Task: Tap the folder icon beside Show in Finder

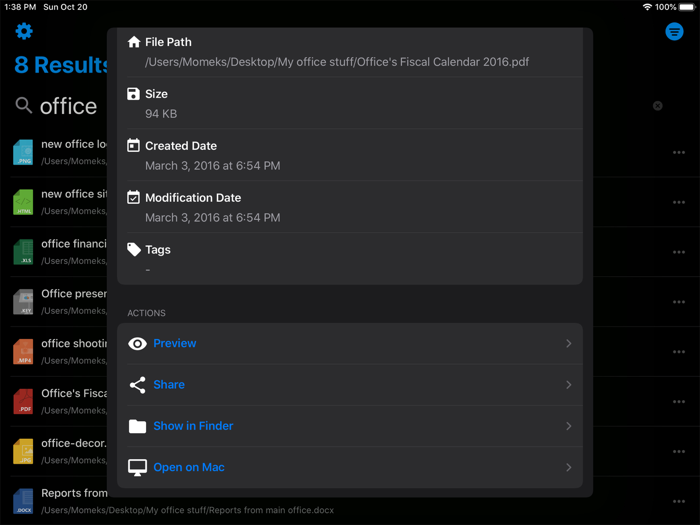Action: (x=138, y=426)
